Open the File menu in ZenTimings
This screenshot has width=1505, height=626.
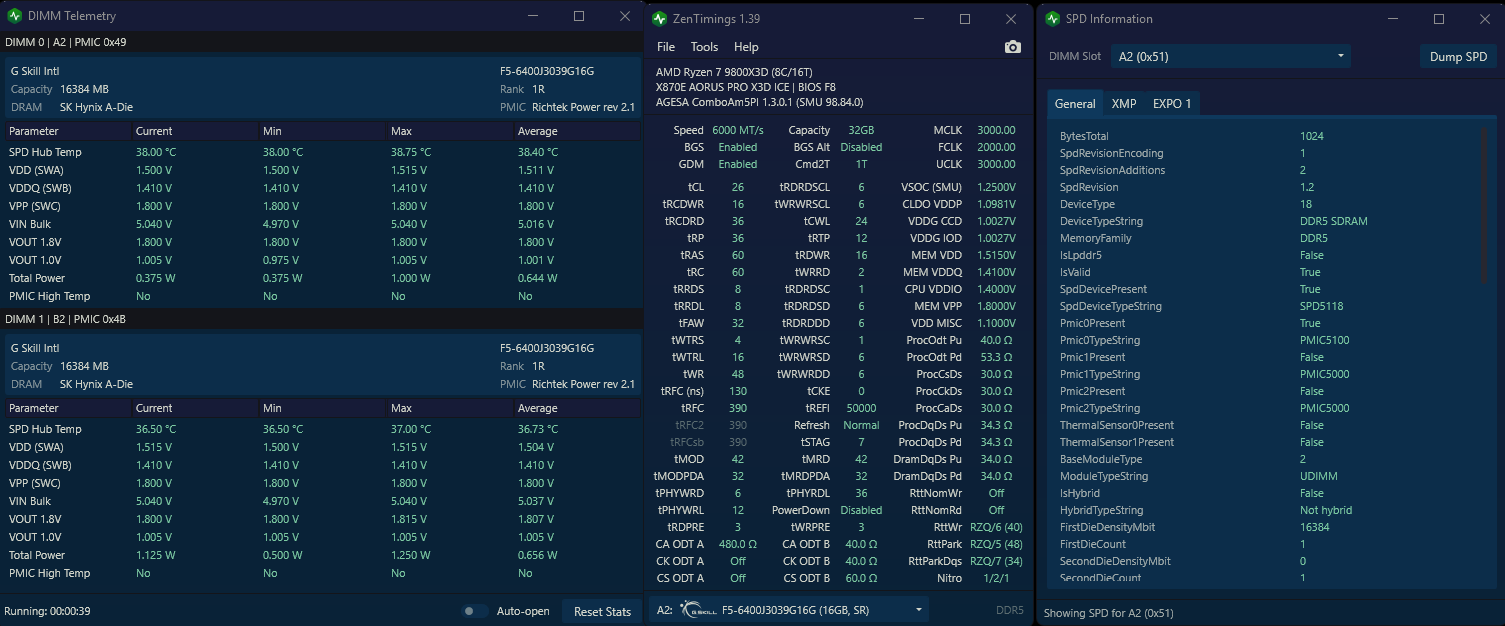[x=666, y=47]
